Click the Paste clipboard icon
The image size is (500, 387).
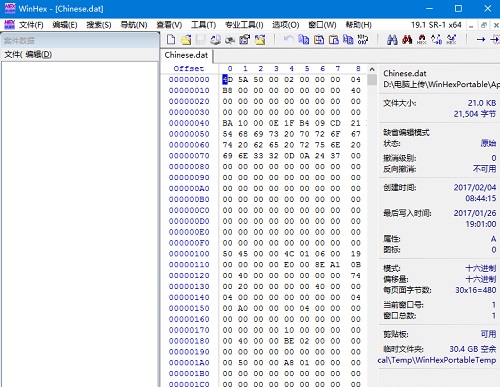point(334,40)
